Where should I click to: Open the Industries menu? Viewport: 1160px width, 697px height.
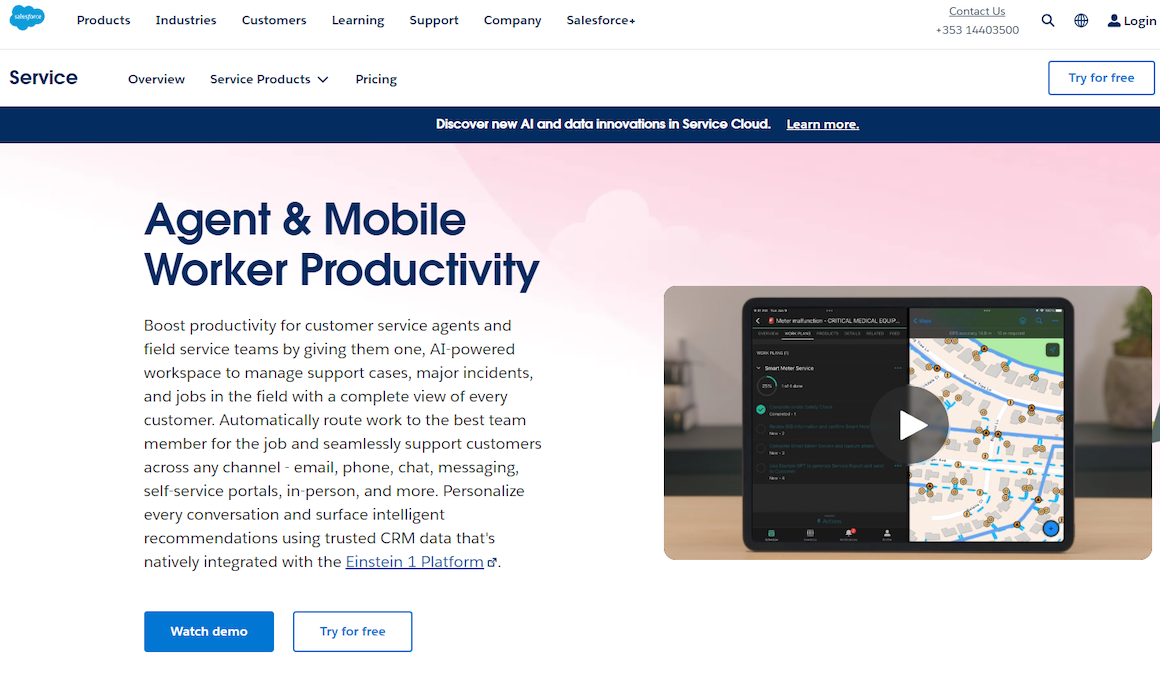click(186, 20)
